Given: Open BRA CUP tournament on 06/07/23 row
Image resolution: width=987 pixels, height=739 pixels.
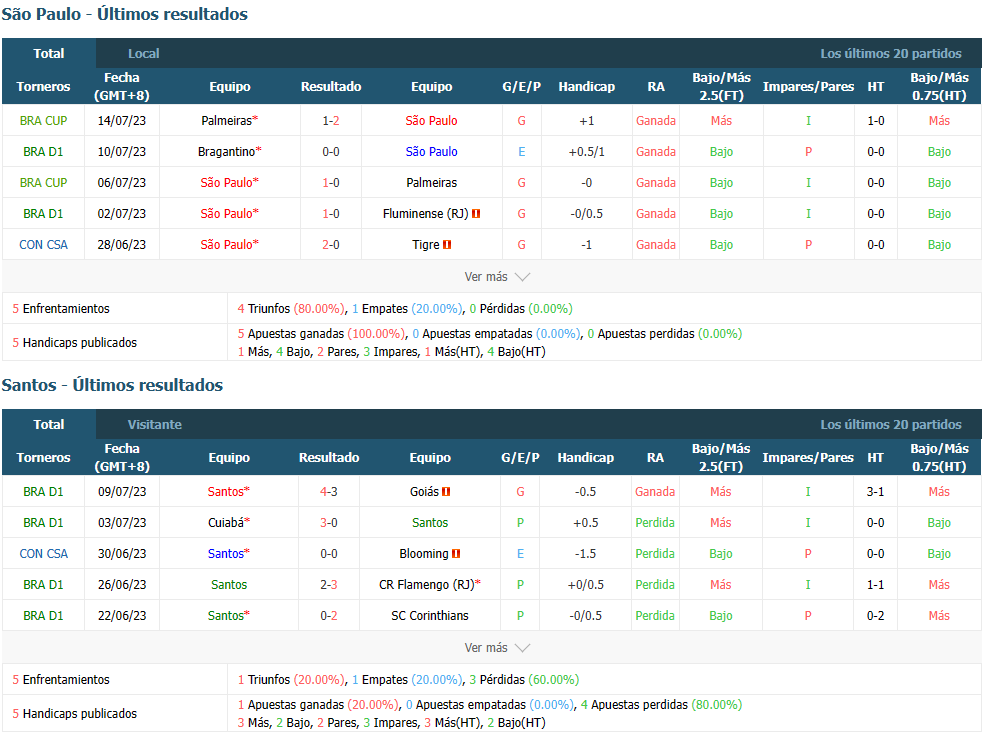Looking at the screenshot, I should click(x=43, y=183).
